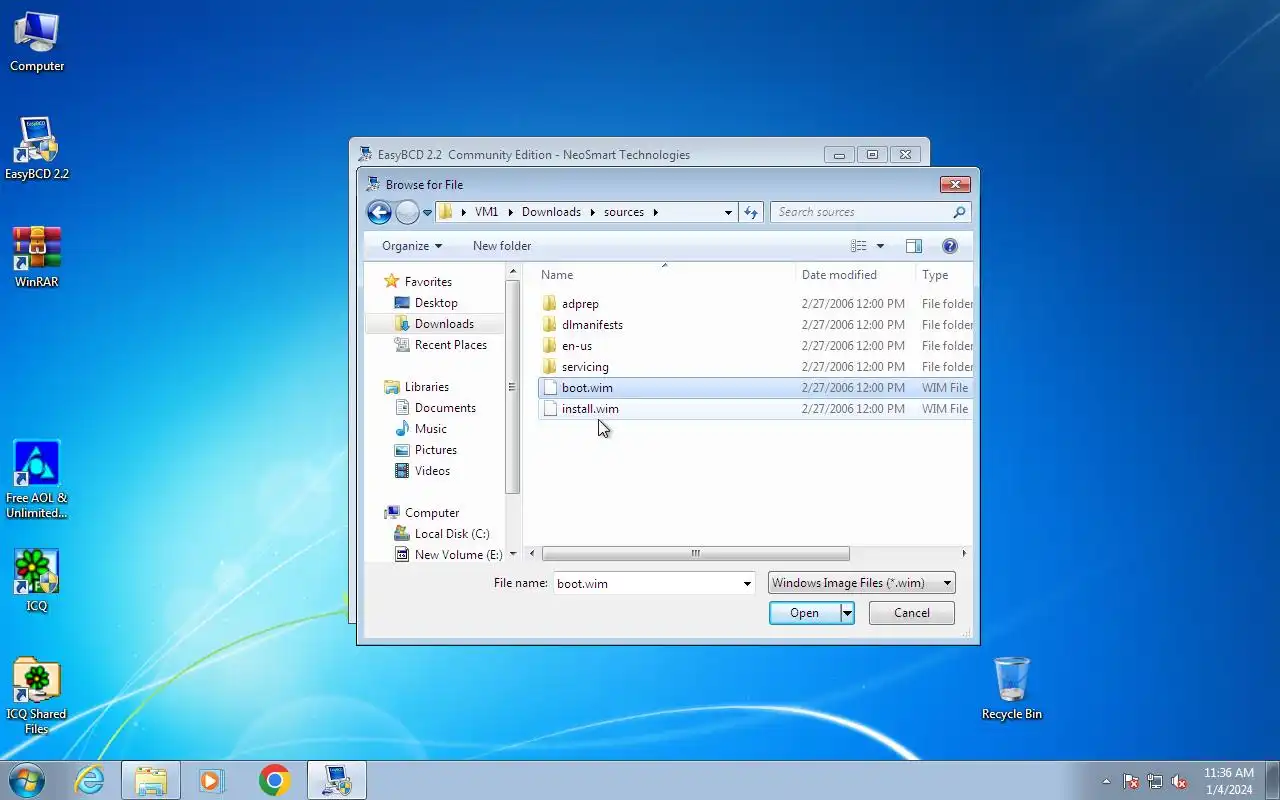Open the Windows Image Files type dropdown
The height and width of the screenshot is (800, 1280).
861,583
